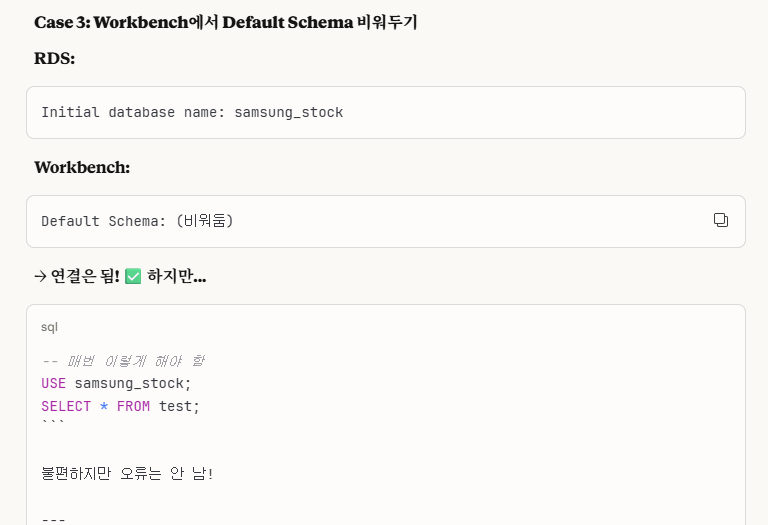The image size is (768, 525).
Task: Click the FROM keyword
Action: (x=133, y=406)
